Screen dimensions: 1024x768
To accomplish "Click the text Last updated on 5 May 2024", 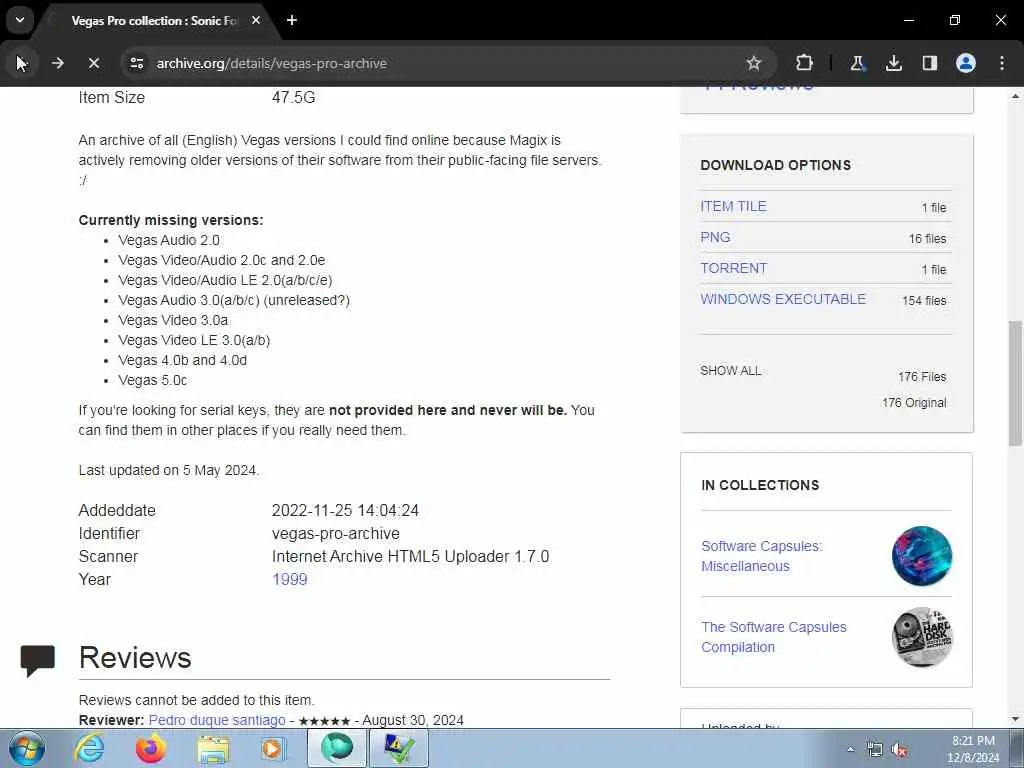I will (x=168, y=470).
